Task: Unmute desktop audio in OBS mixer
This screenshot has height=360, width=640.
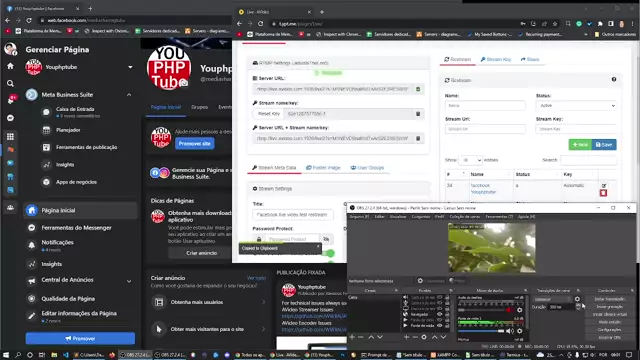Action: click(x=509, y=310)
